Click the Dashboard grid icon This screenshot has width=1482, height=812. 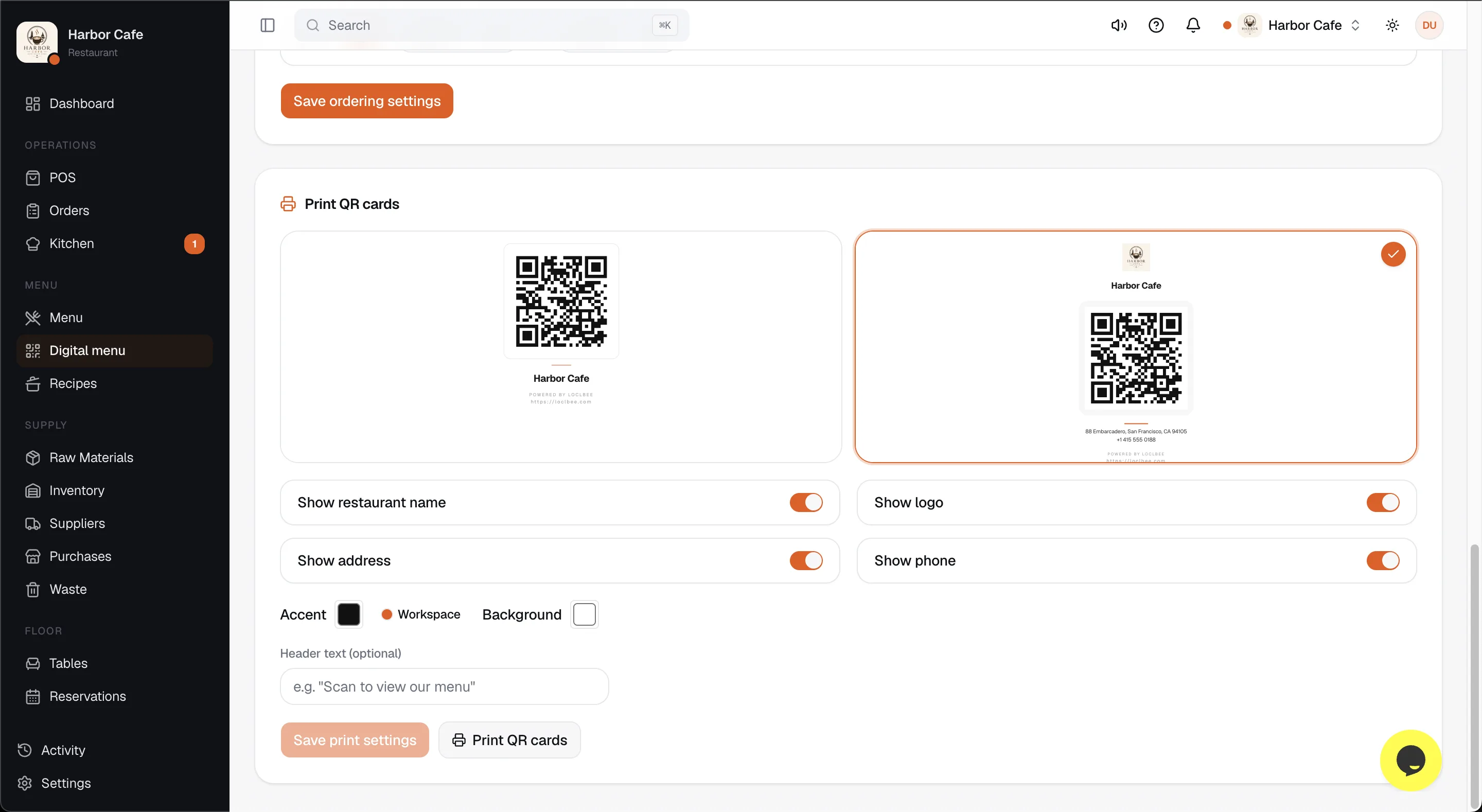33,103
